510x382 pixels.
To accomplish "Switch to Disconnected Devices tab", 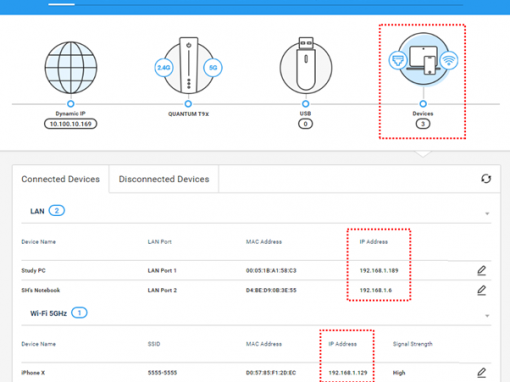I will 164,179.
